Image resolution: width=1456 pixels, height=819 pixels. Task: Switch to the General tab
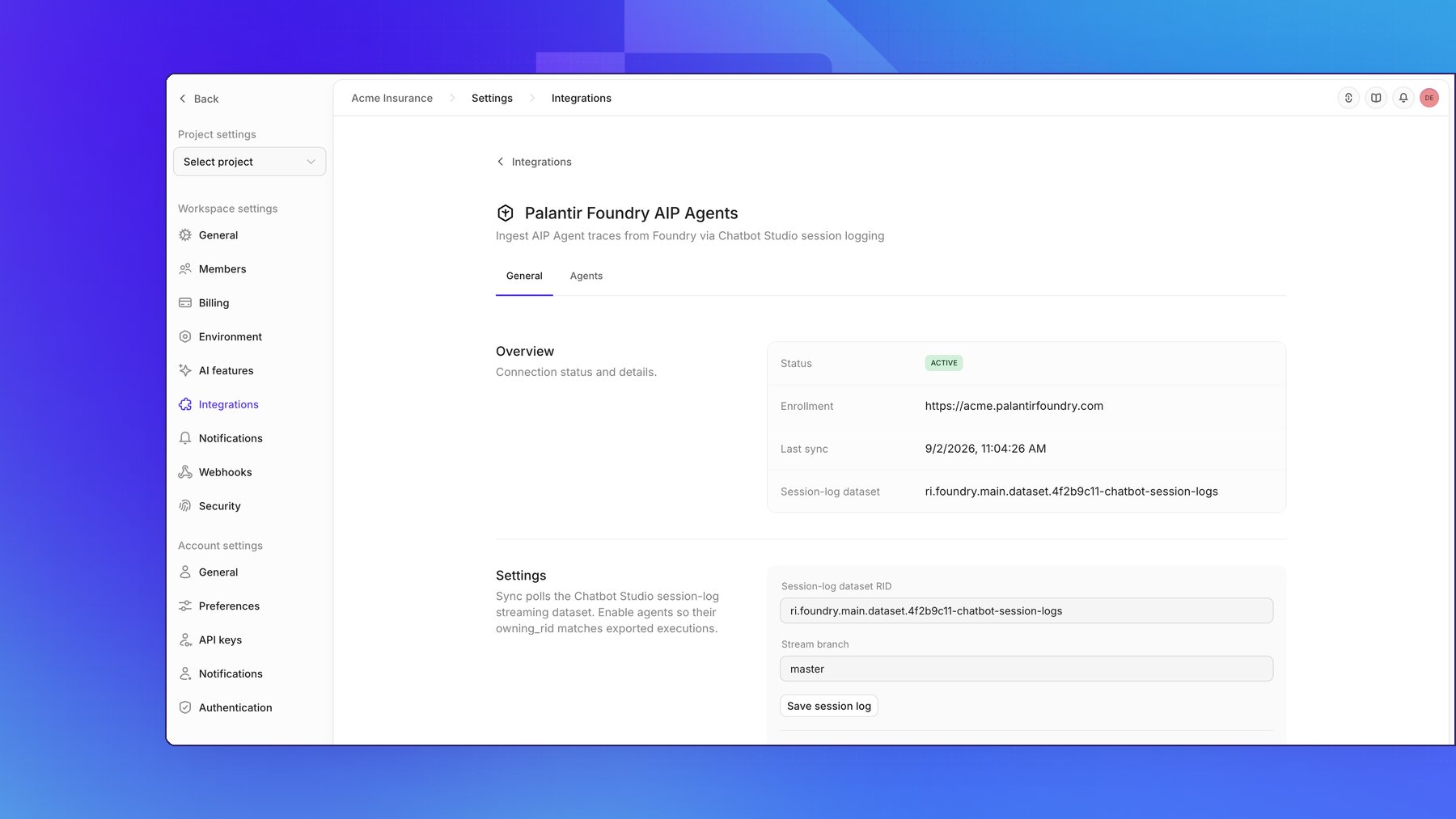[524, 277]
